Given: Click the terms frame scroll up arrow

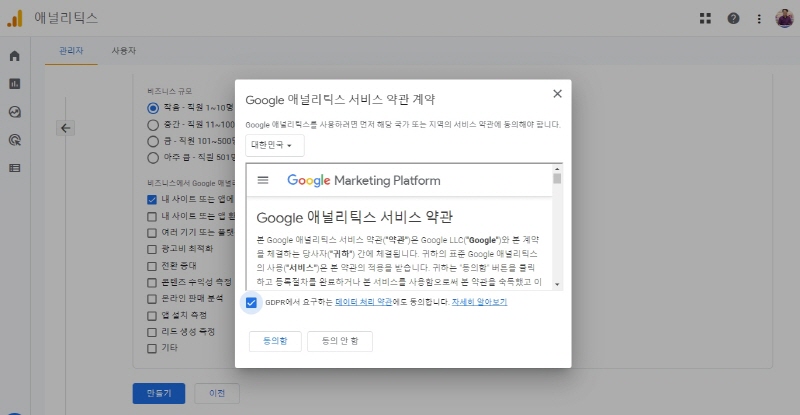Looking at the screenshot, I should (x=557, y=169).
